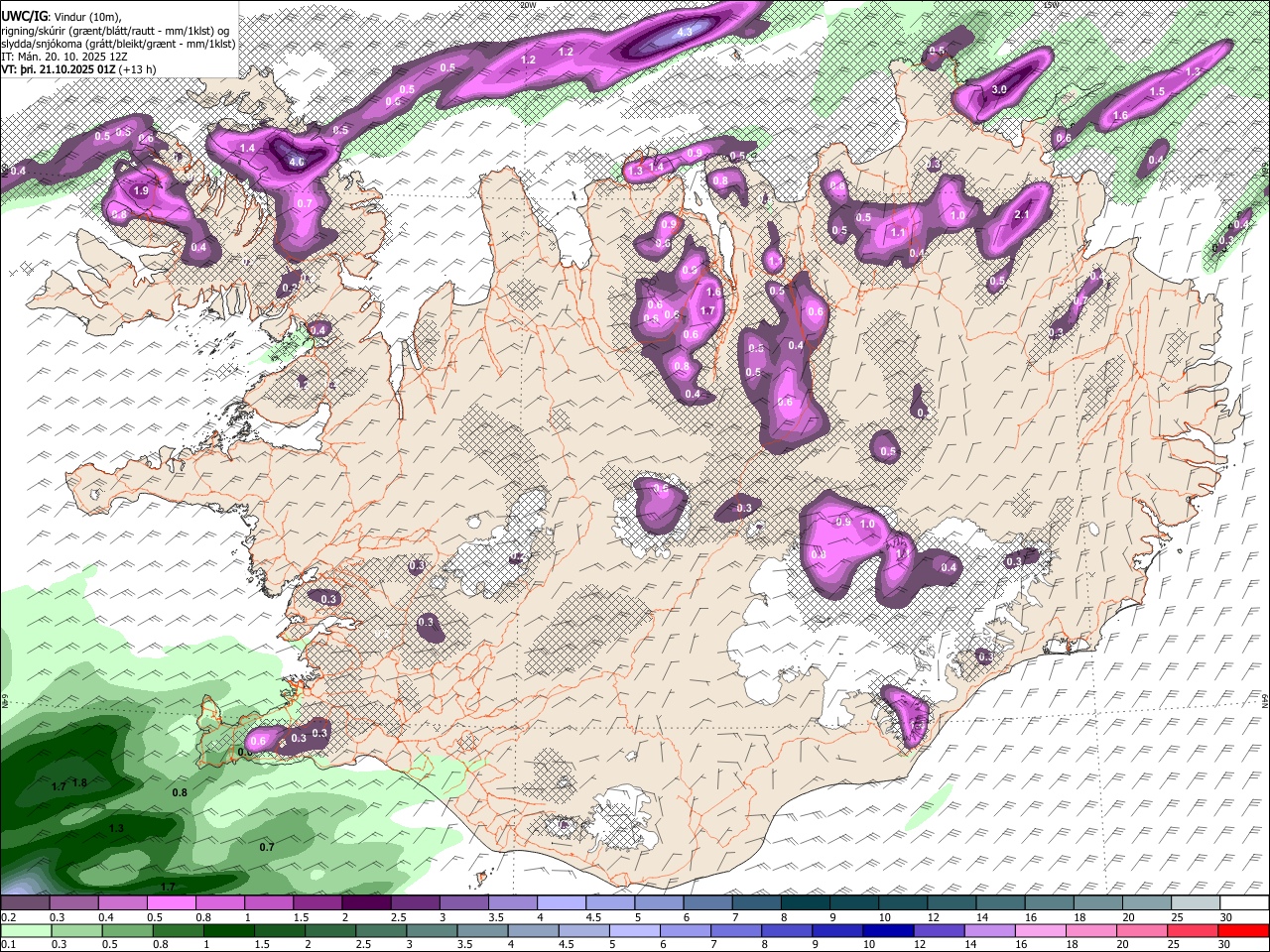Click the 3.0 snowfall value label
Image resolution: width=1270 pixels, height=952 pixels.
pos(999,89)
